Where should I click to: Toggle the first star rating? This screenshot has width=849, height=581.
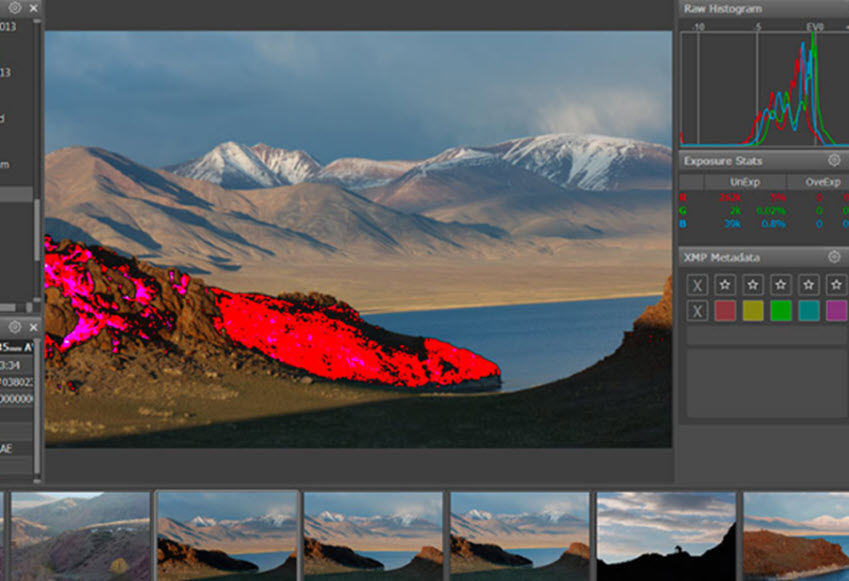726,283
